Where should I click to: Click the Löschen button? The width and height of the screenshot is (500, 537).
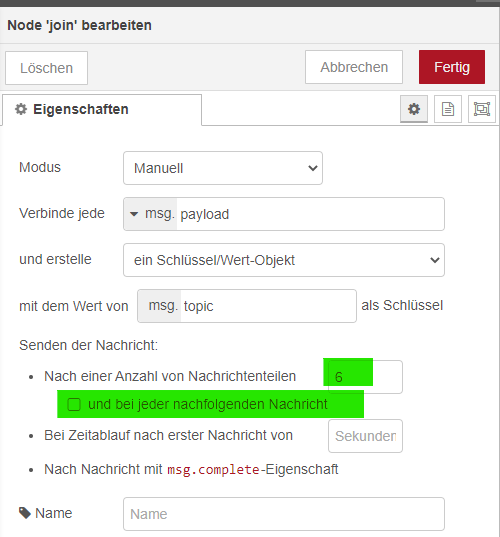click(47, 68)
